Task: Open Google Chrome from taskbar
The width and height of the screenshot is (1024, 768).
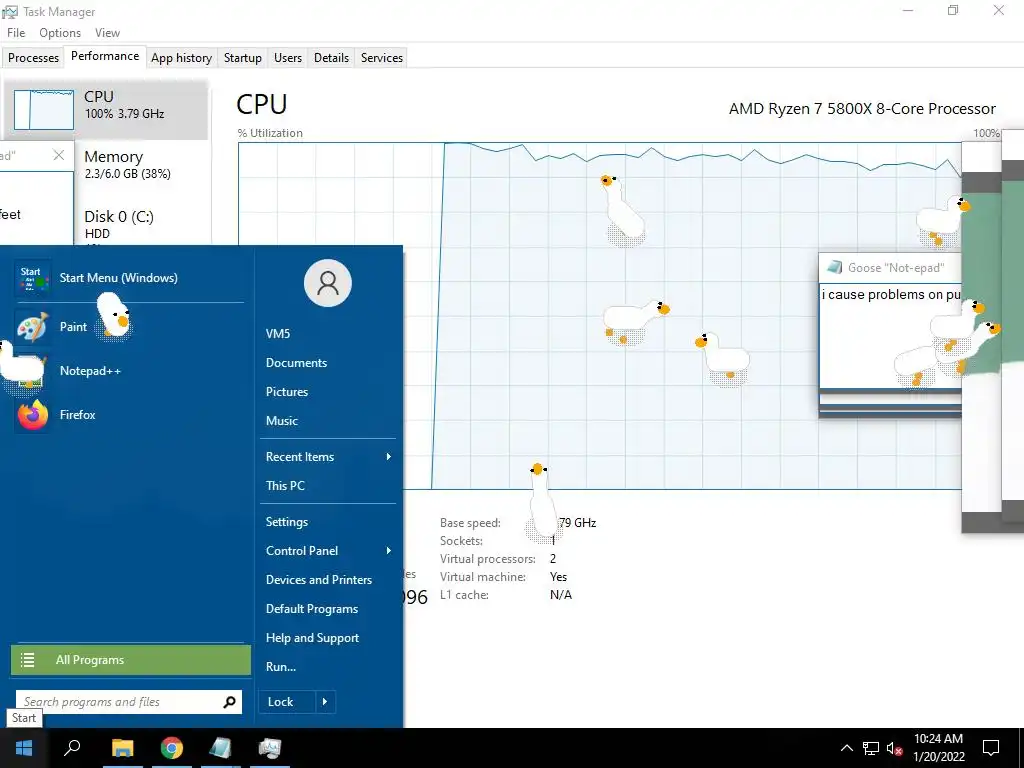Action: click(172, 748)
